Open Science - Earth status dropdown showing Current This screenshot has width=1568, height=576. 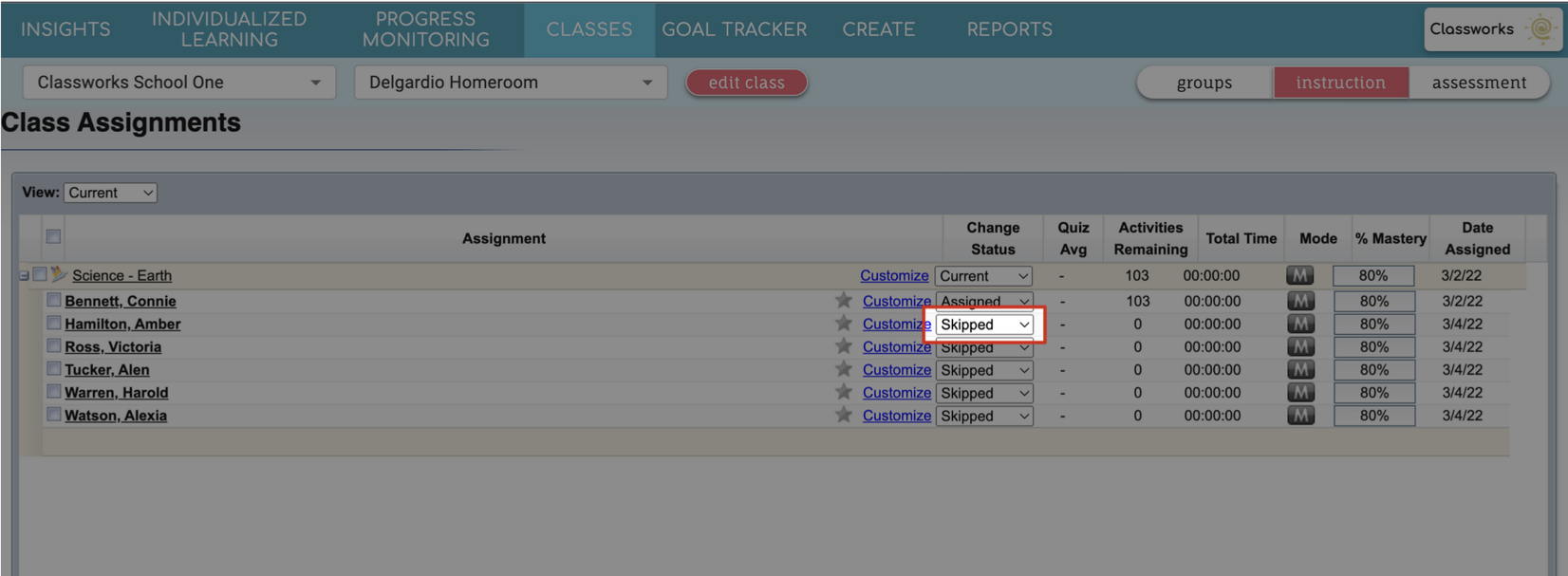984,276
